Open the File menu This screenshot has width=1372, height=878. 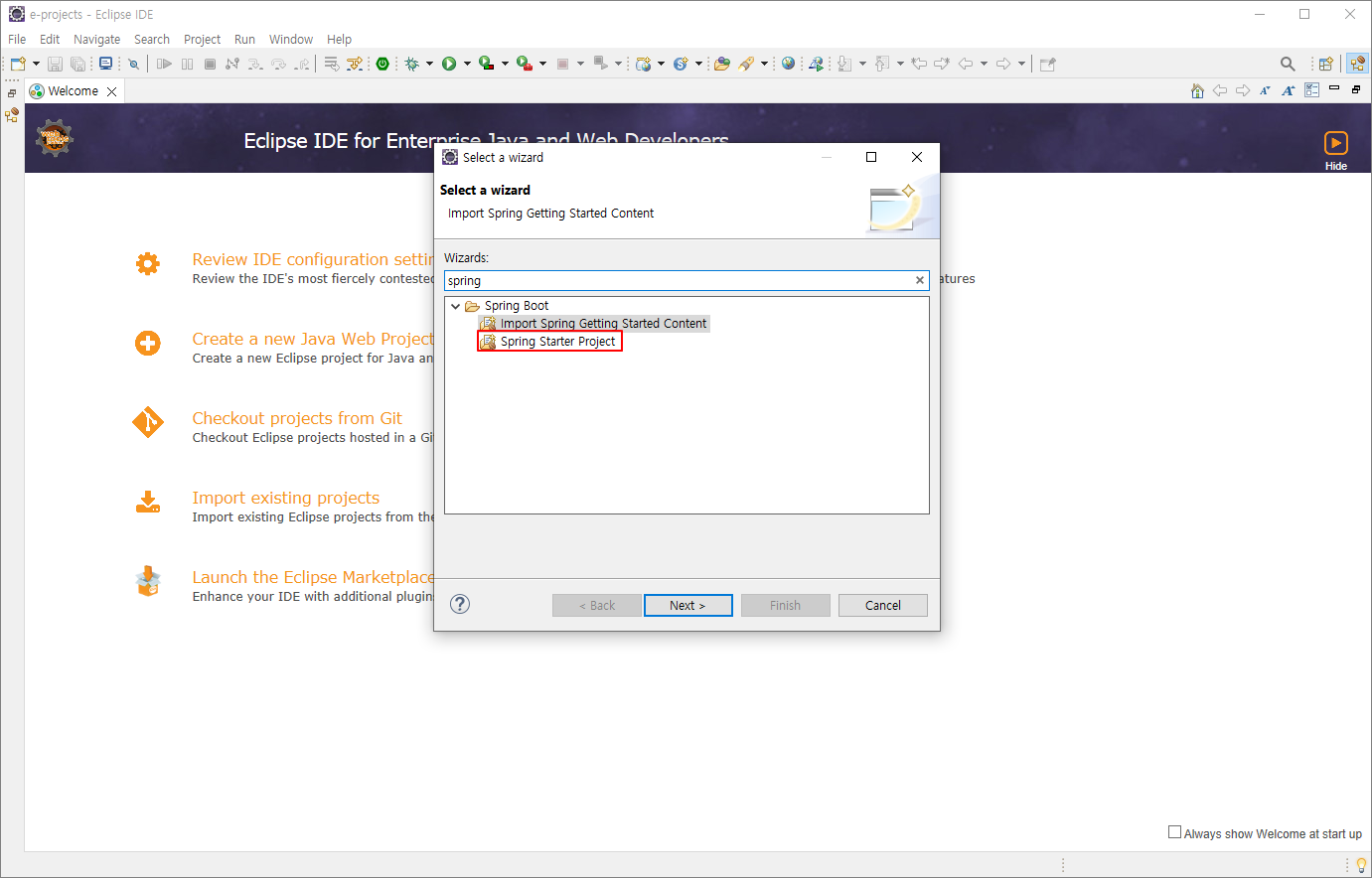pos(17,39)
